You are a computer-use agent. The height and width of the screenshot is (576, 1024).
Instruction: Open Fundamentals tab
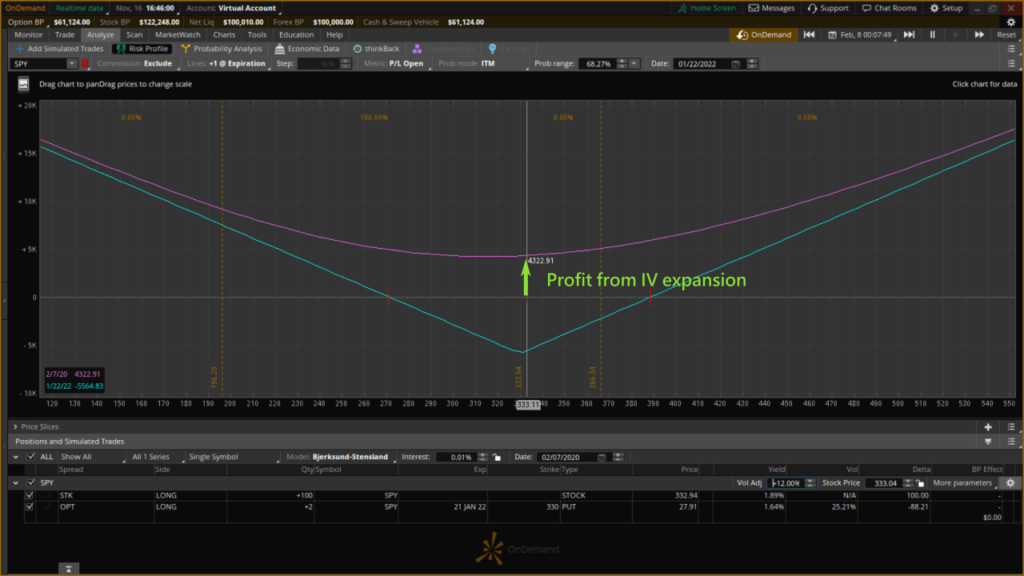point(443,48)
